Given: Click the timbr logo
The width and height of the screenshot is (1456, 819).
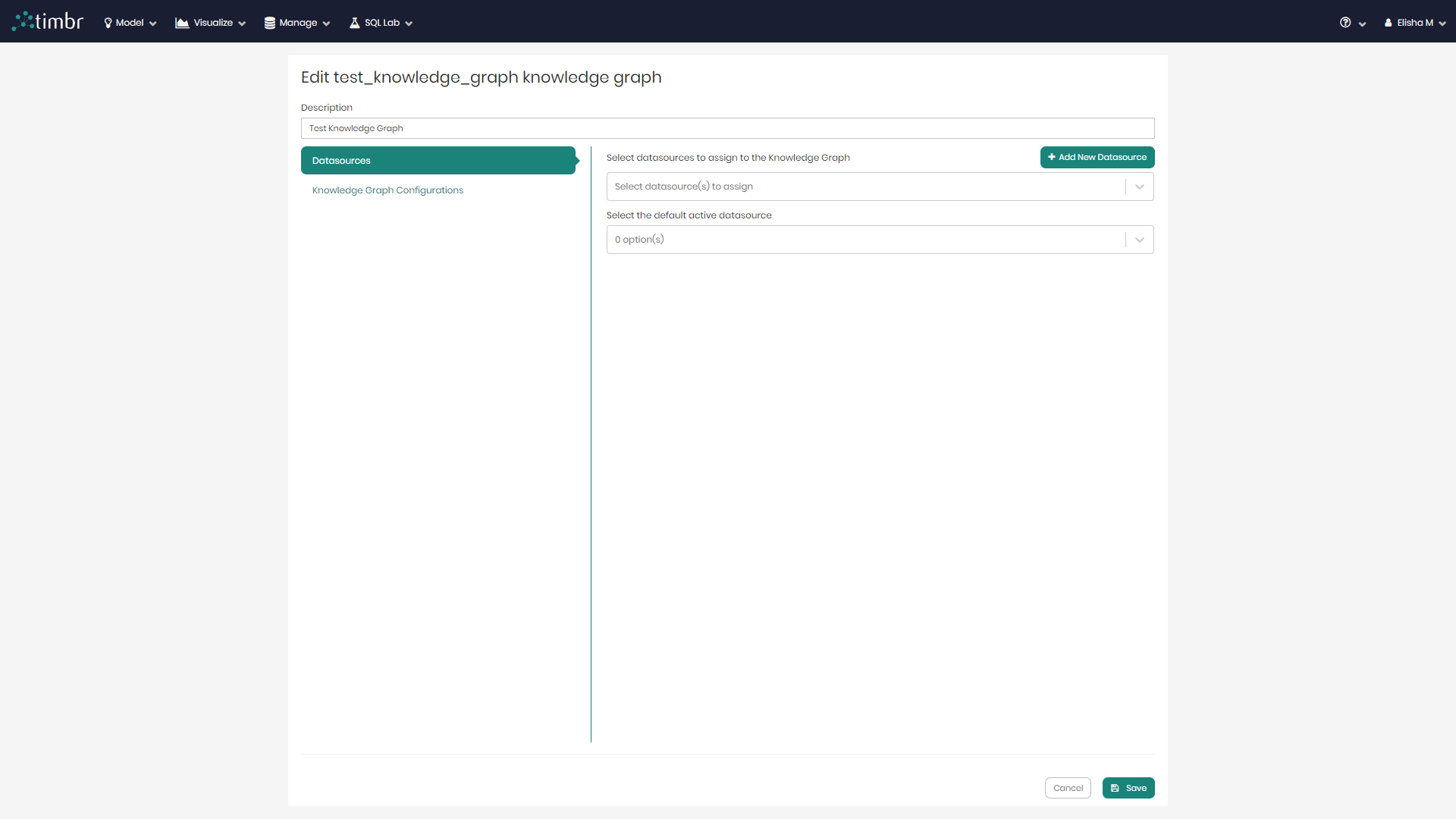Looking at the screenshot, I should point(48,21).
